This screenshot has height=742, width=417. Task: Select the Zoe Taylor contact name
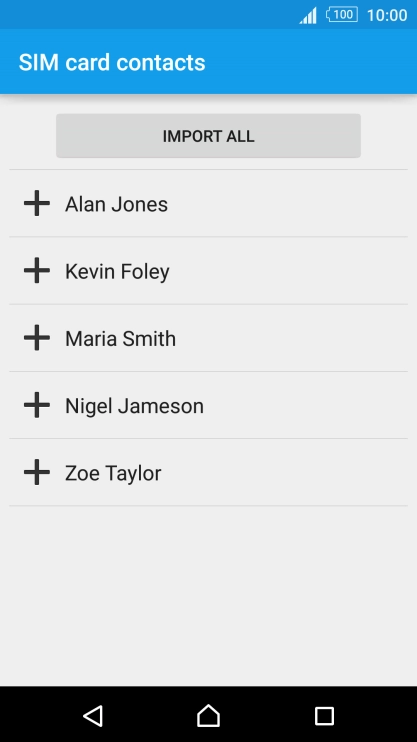tap(113, 473)
